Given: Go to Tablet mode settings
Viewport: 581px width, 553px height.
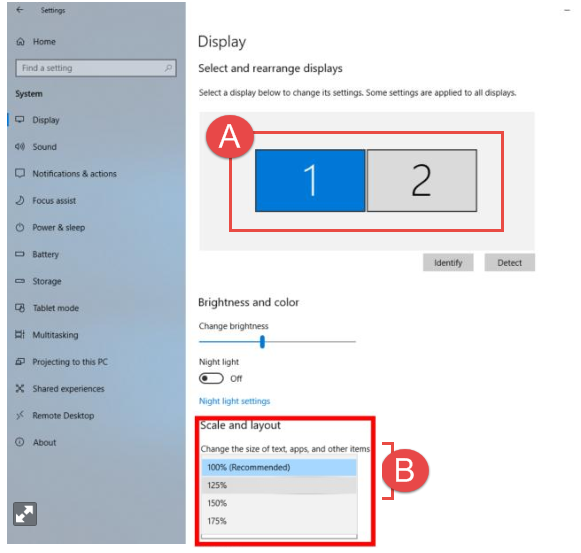Looking at the screenshot, I should pyautogui.click(x=56, y=308).
